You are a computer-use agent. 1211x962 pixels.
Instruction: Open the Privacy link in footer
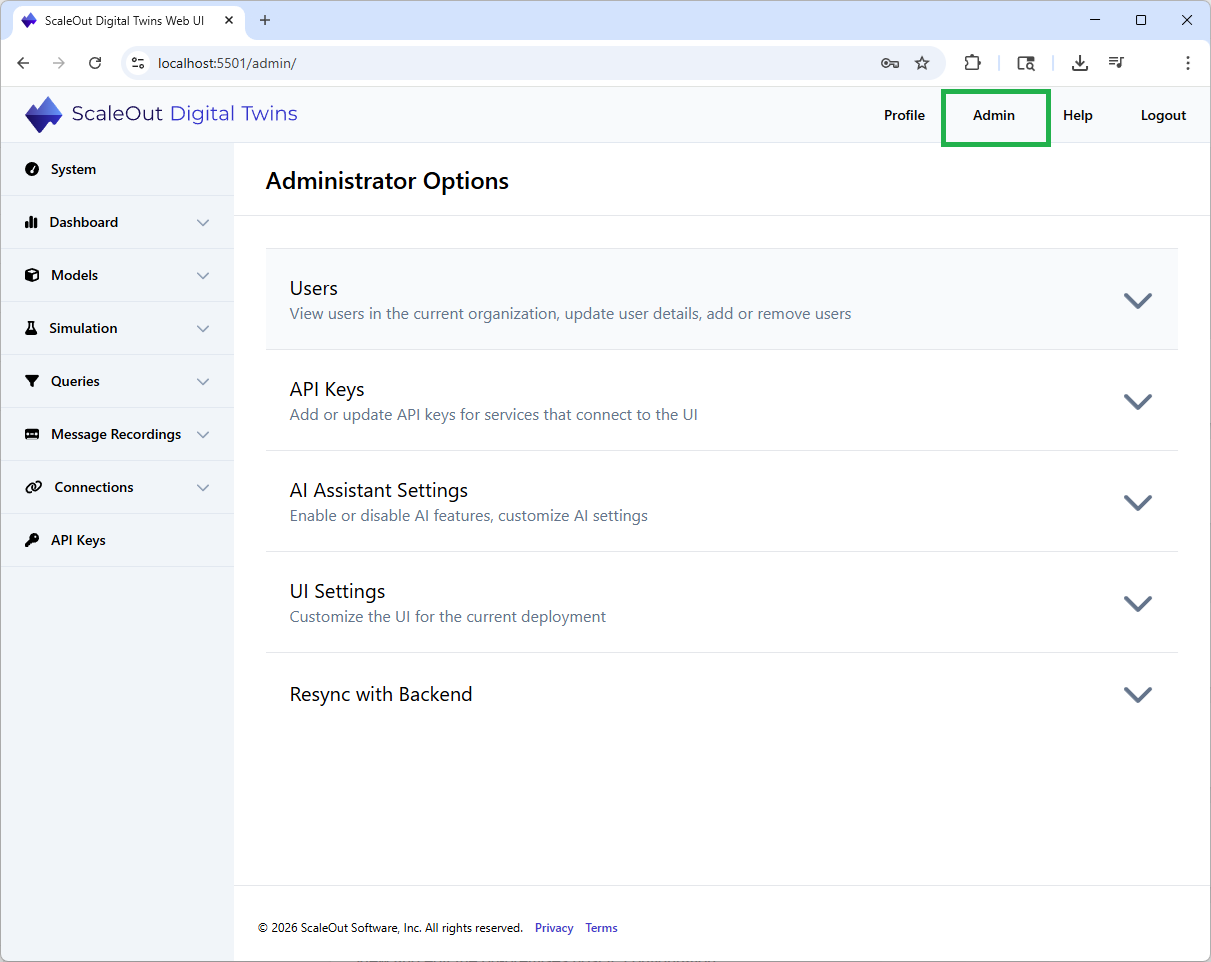pos(554,928)
